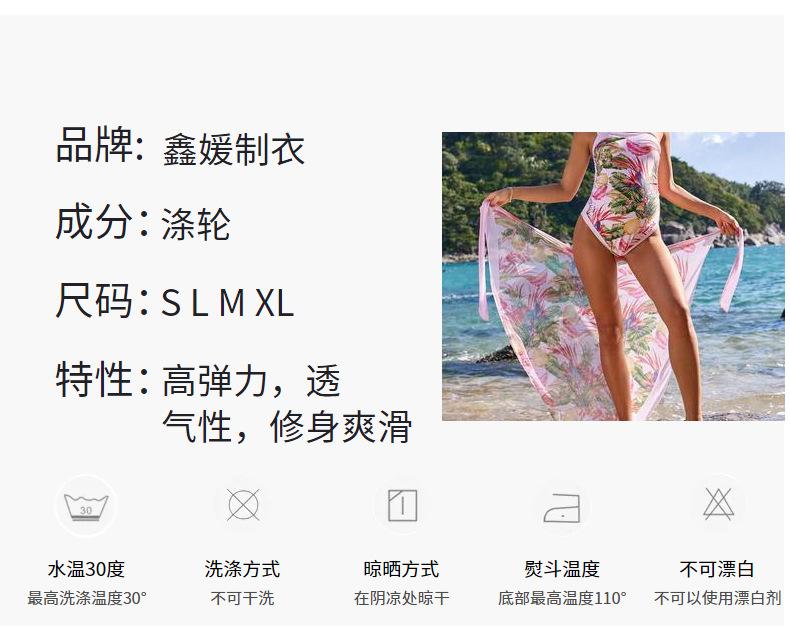Click the 特性 feature description text

pos(287,403)
